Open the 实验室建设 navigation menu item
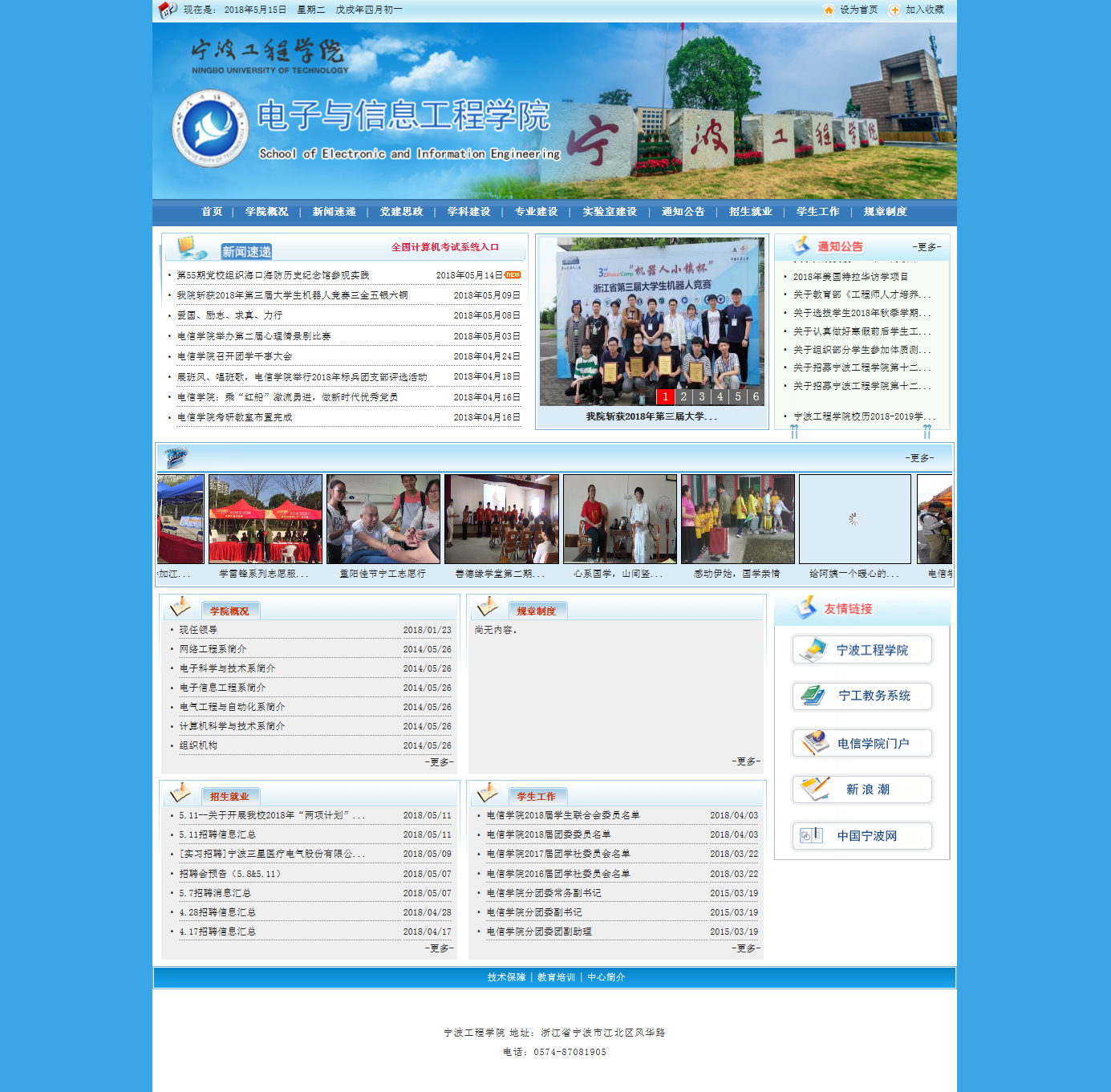Screen dimensions: 1111x1092 coord(610,212)
